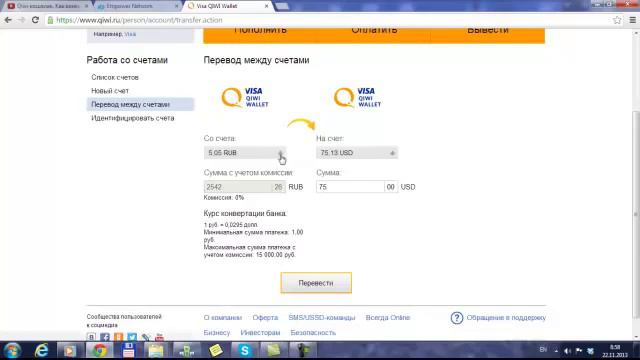
Task: Open 'SMS/USSD-команды' footer link
Action: point(322,318)
